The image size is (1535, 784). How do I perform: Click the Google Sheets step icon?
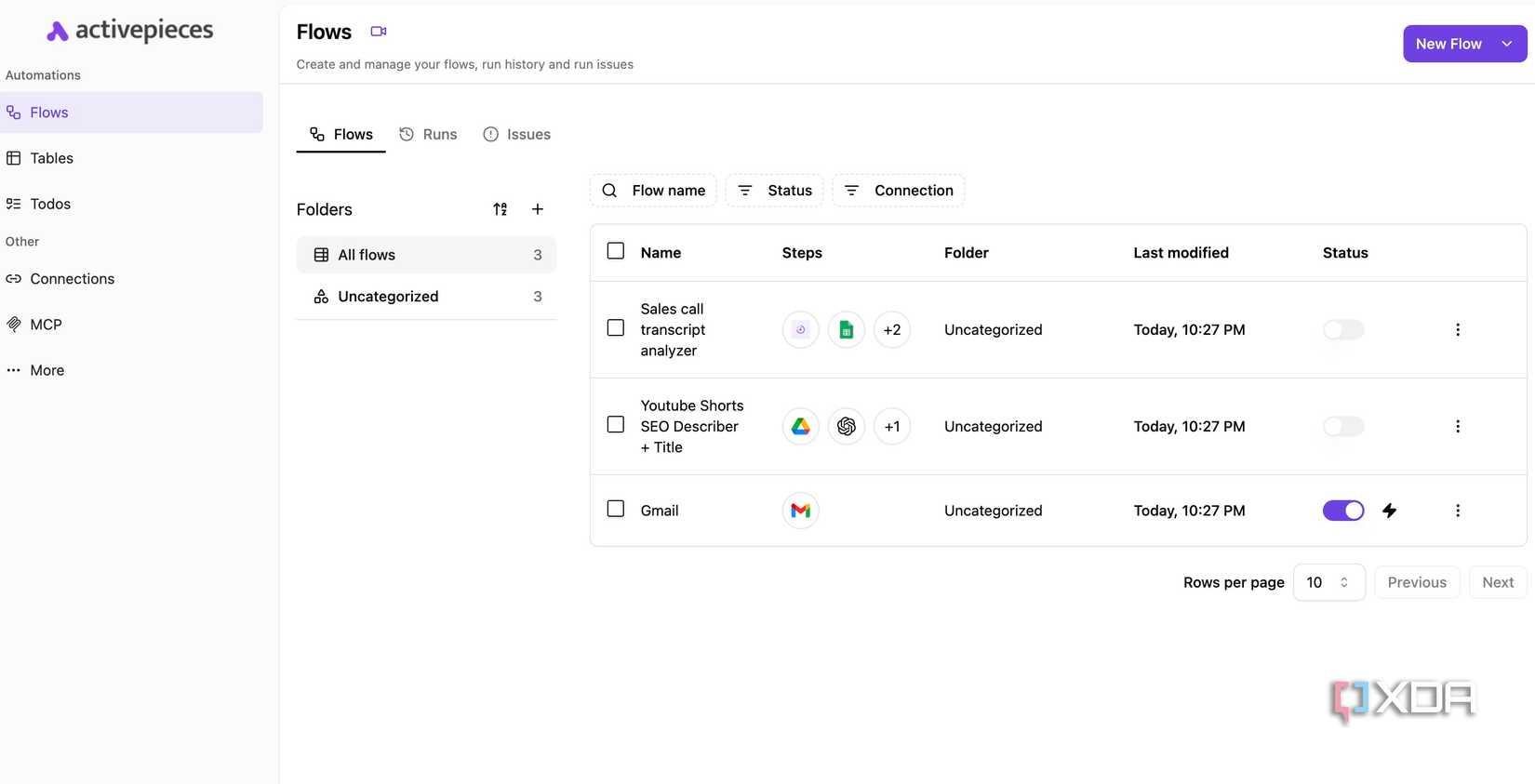(x=847, y=329)
